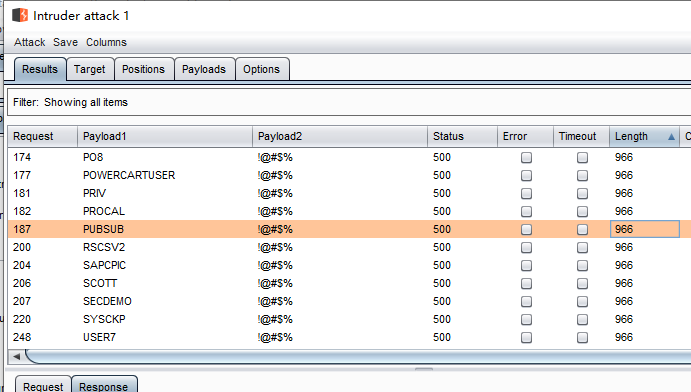This screenshot has width=691, height=392.
Task: Open the Save menu
Action: point(65,42)
